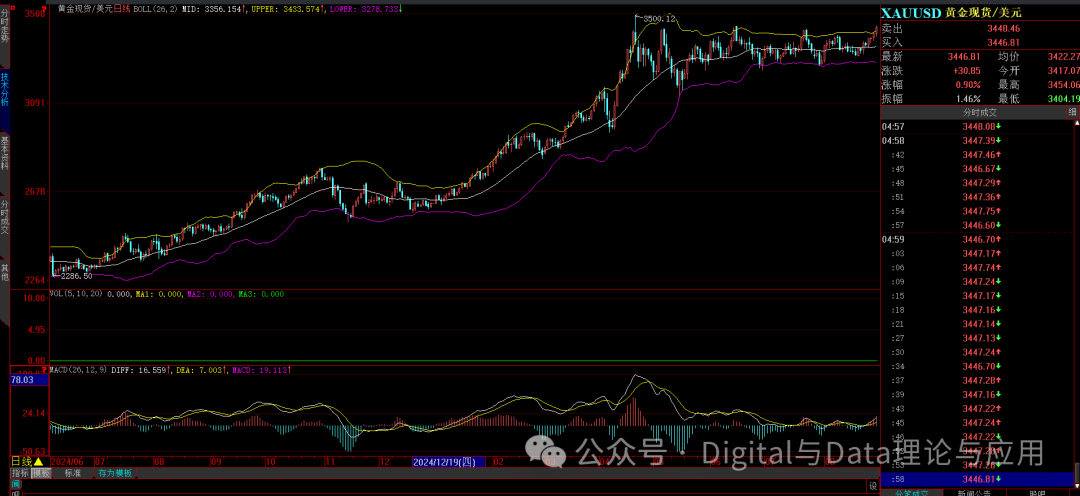This screenshot has width=1080, height=496.
Task: Click the BOLL UPPER value 3433.574
Action: coord(302,8)
